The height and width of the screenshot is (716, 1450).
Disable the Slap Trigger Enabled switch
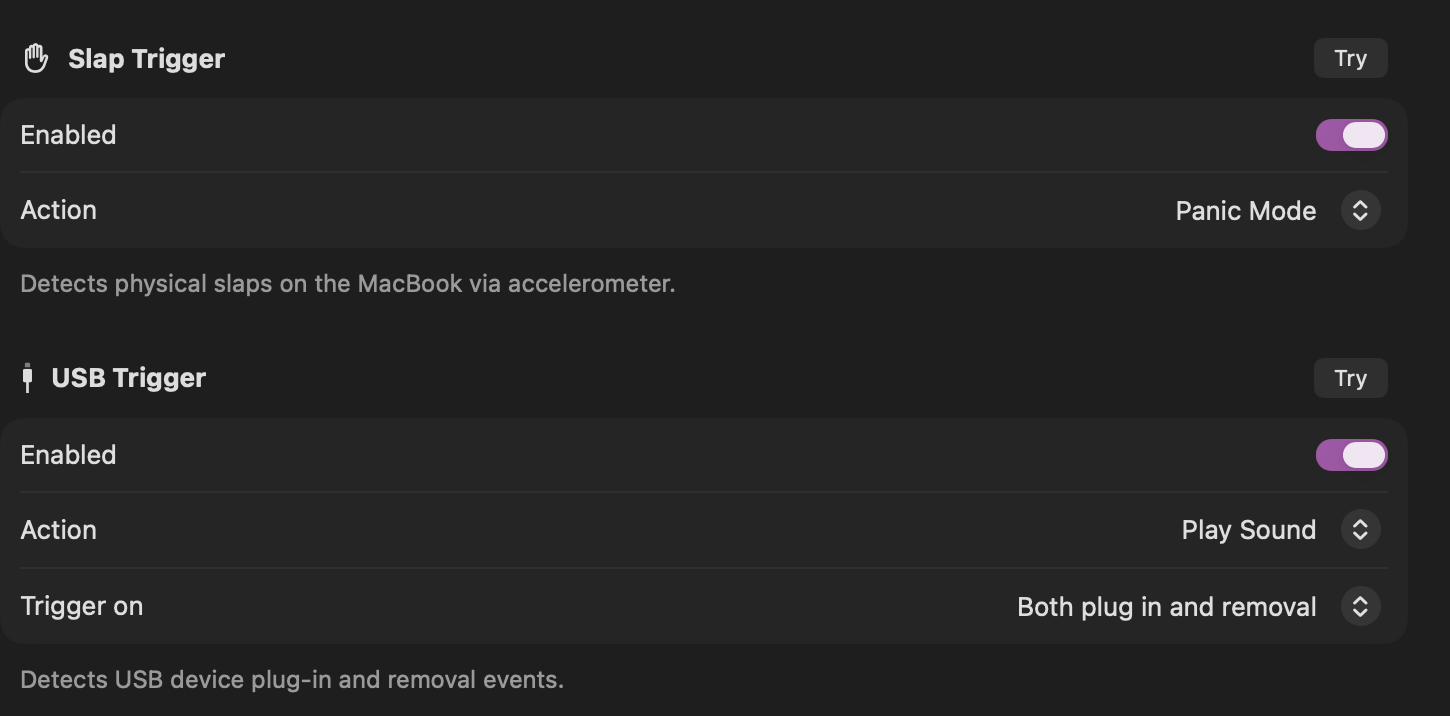tap(1351, 135)
